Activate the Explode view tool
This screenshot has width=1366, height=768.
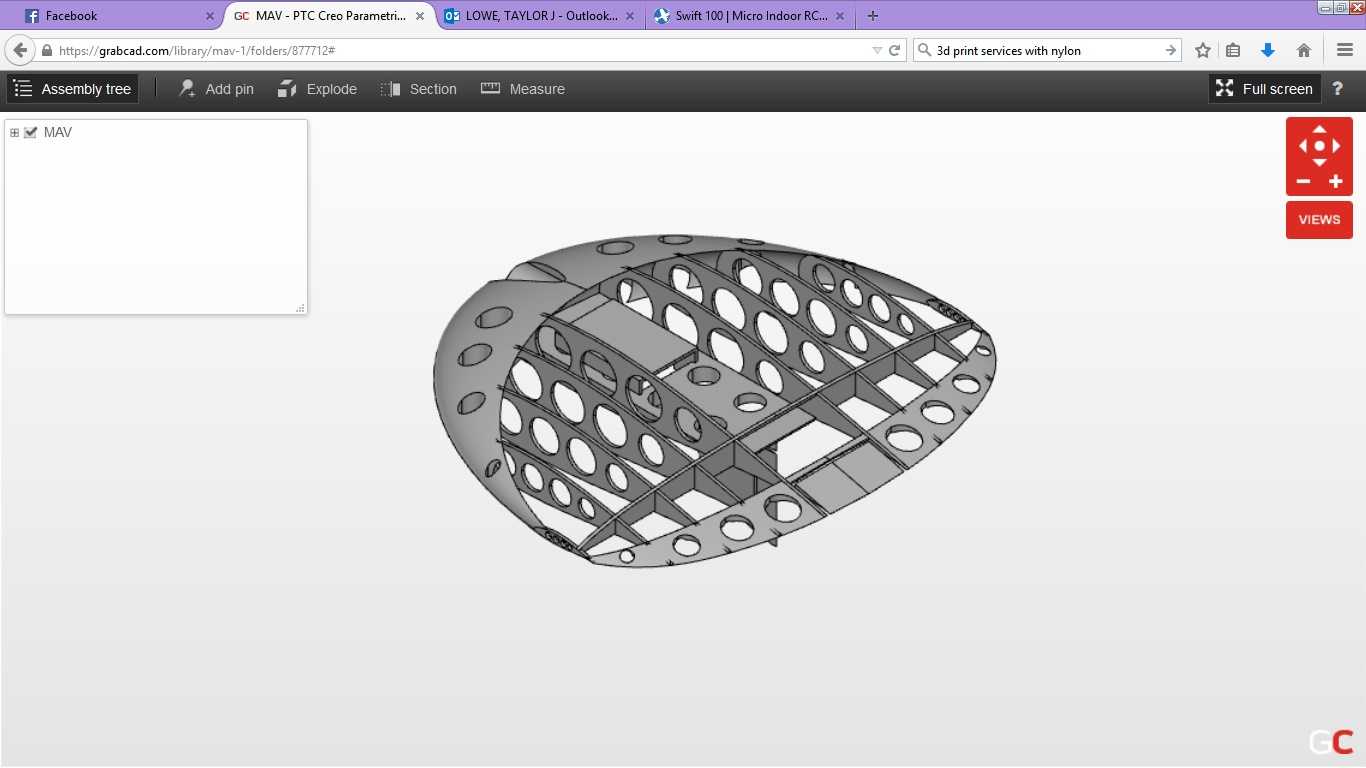[x=317, y=89]
